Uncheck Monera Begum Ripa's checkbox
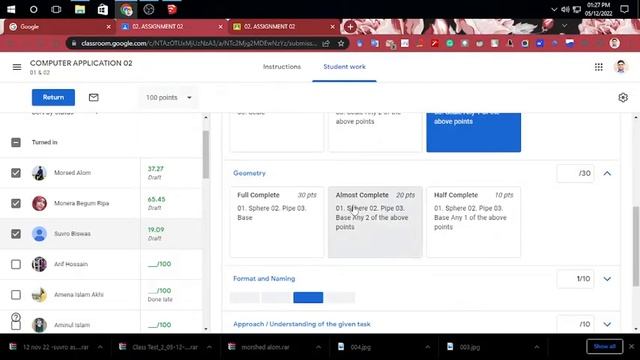The image size is (640, 360). (x=16, y=203)
